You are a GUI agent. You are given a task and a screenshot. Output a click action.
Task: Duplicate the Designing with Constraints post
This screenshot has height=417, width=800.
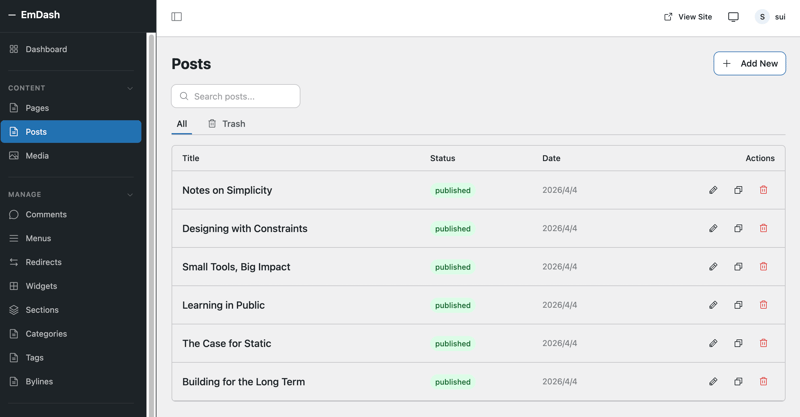click(738, 228)
